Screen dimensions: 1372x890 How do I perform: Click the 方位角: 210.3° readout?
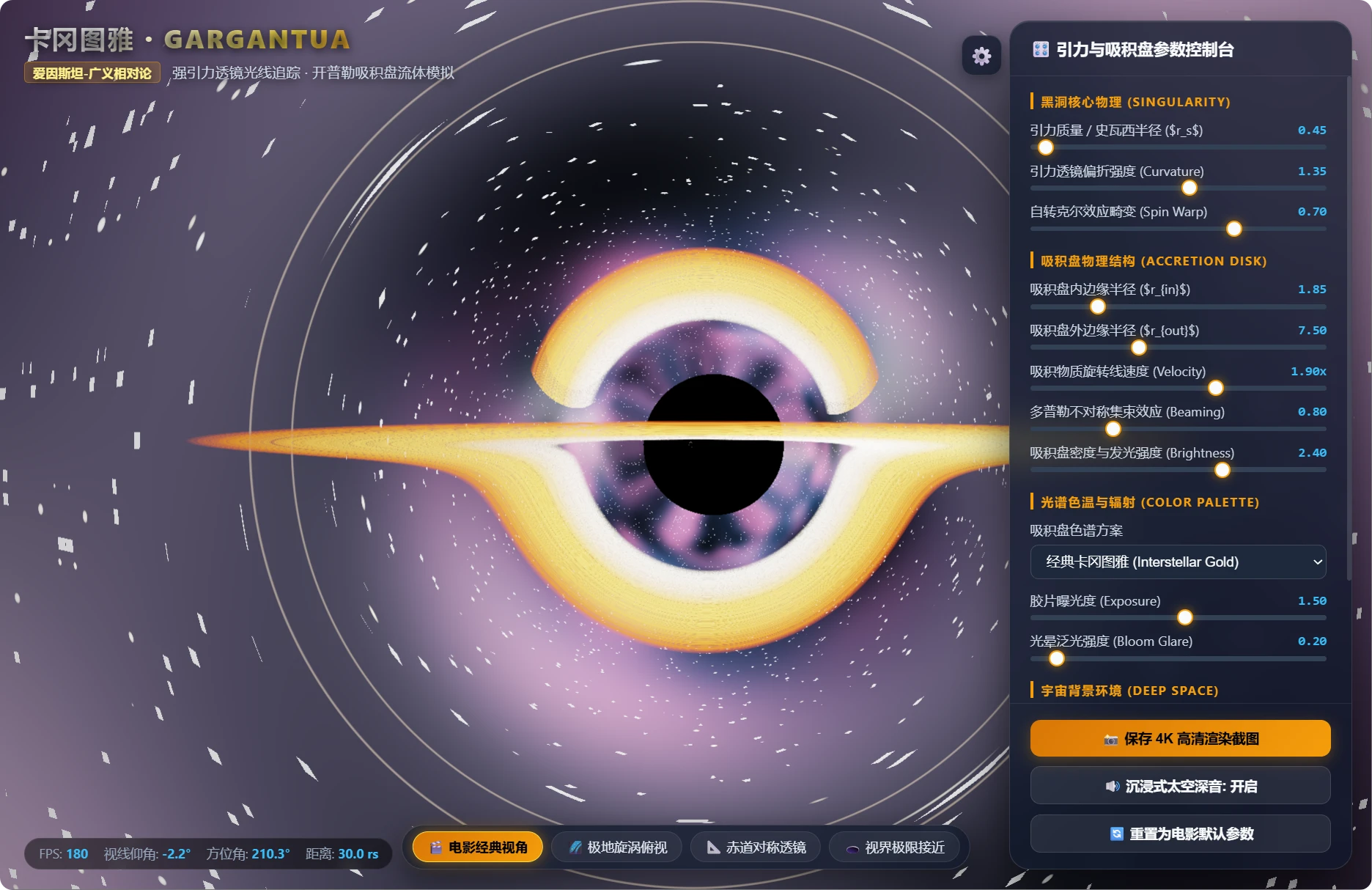pos(248,854)
